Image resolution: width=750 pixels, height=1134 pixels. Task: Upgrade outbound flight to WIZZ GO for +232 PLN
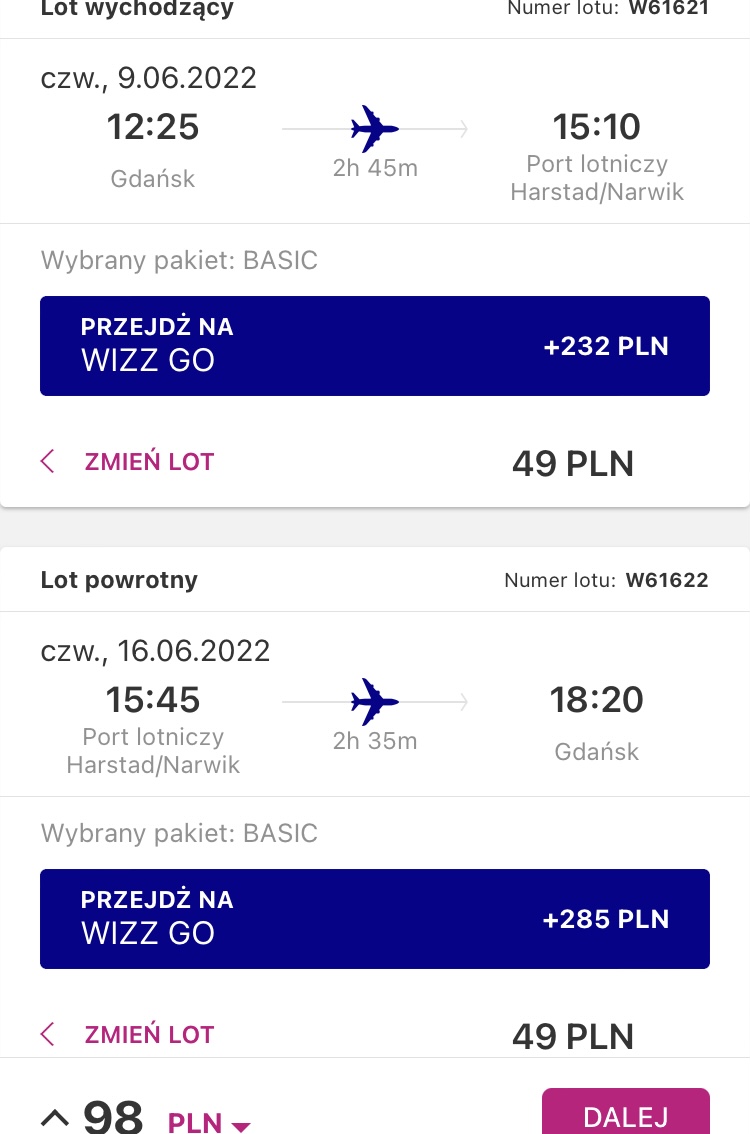coord(375,346)
